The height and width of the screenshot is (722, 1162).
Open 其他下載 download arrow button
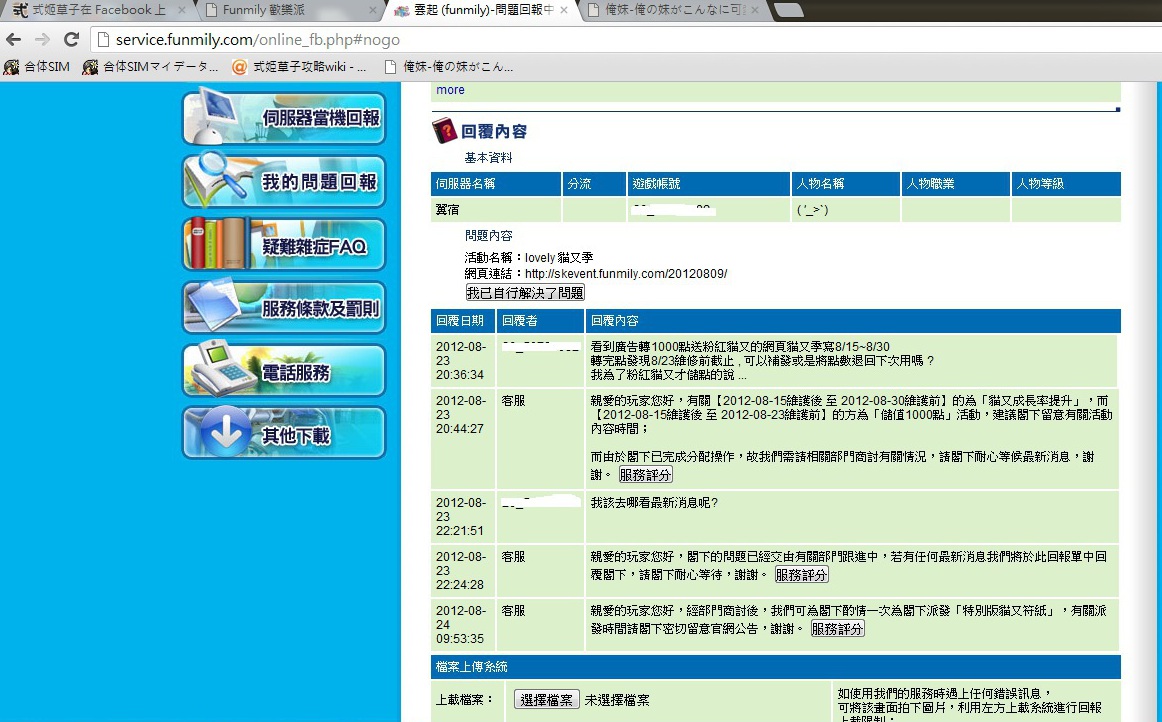point(284,434)
